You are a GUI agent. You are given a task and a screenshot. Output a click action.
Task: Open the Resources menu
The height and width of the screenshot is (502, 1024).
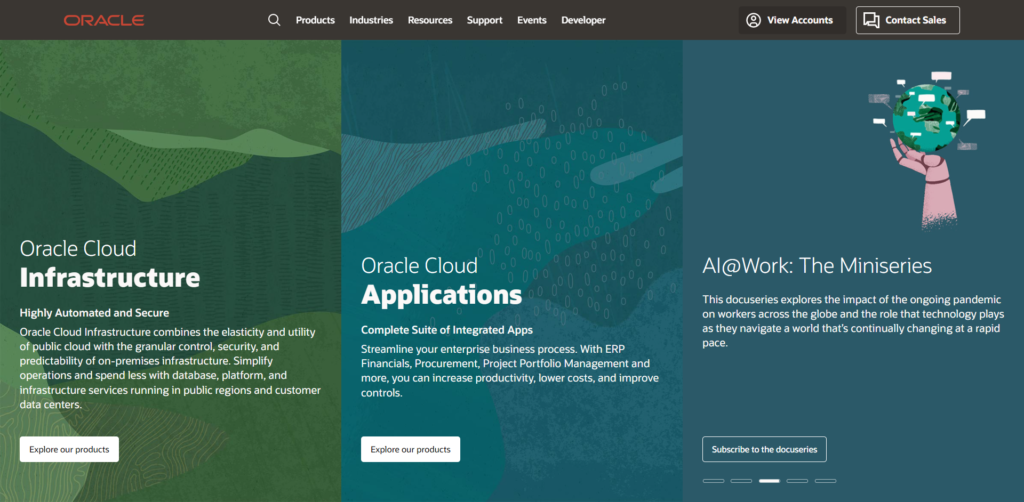click(x=430, y=20)
